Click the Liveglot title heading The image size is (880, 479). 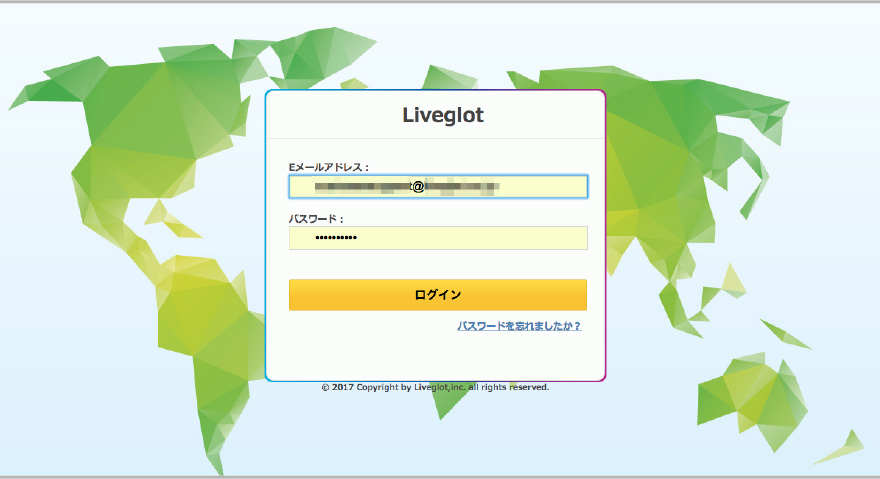(443, 115)
